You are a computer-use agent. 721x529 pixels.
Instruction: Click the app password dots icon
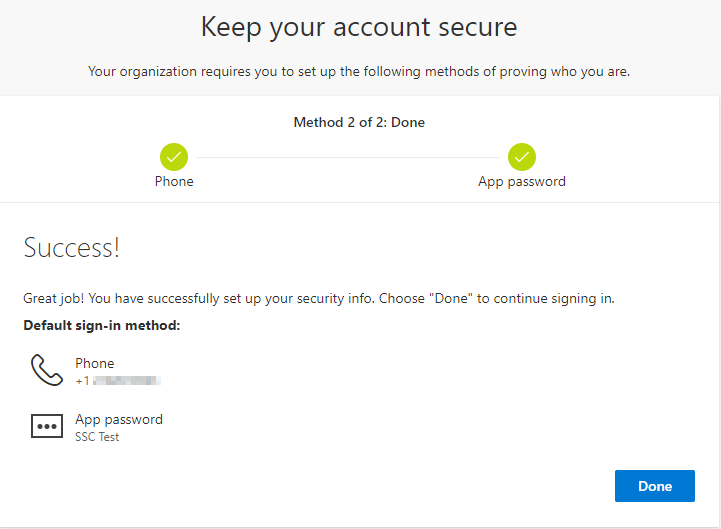(x=46, y=427)
